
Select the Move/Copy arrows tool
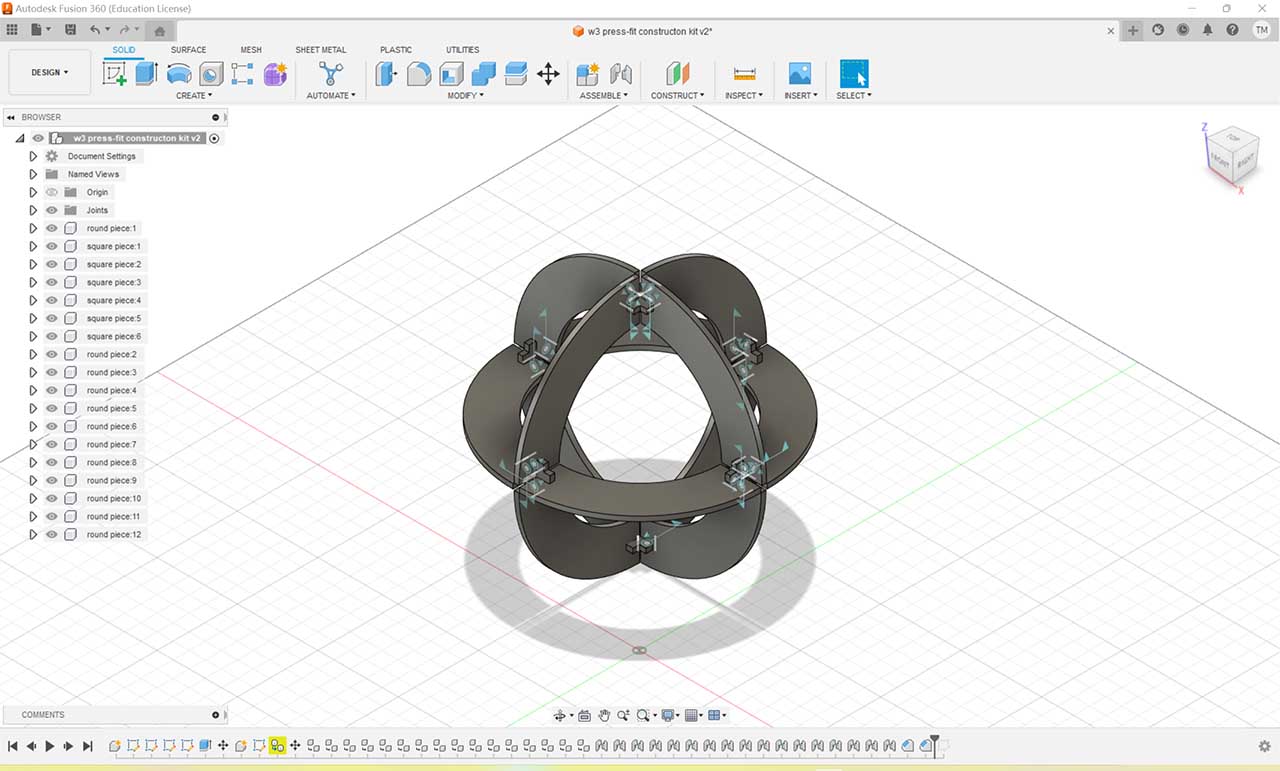[x=548, y=74]
